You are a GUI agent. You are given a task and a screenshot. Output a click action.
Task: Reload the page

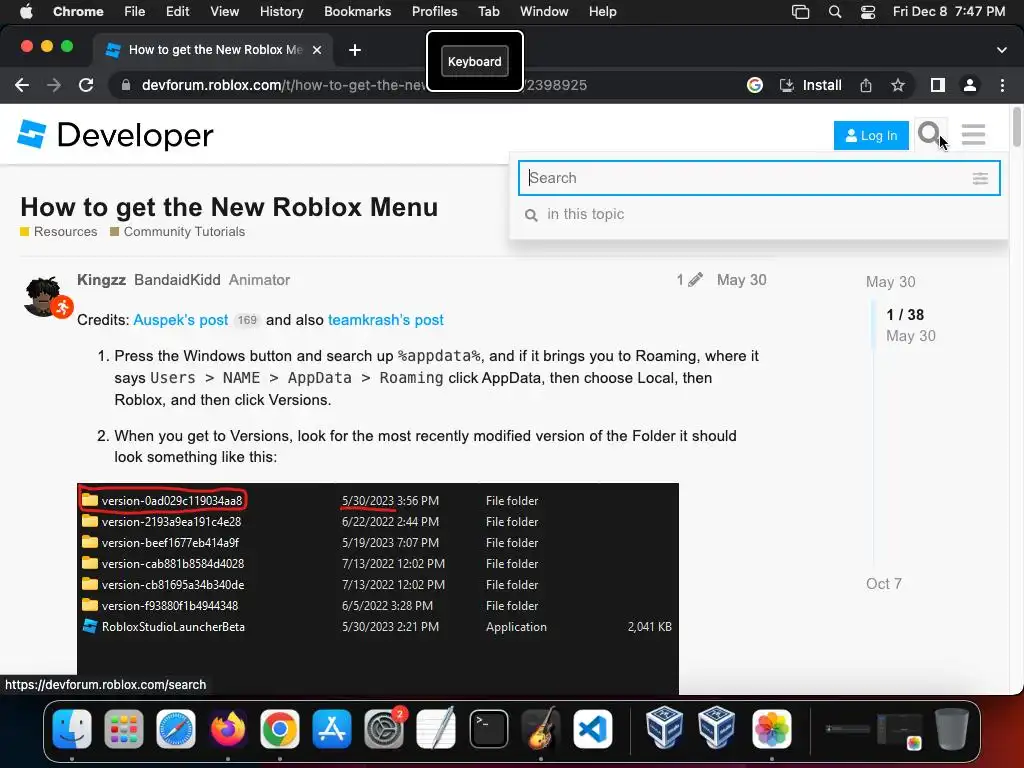(86, 85)
